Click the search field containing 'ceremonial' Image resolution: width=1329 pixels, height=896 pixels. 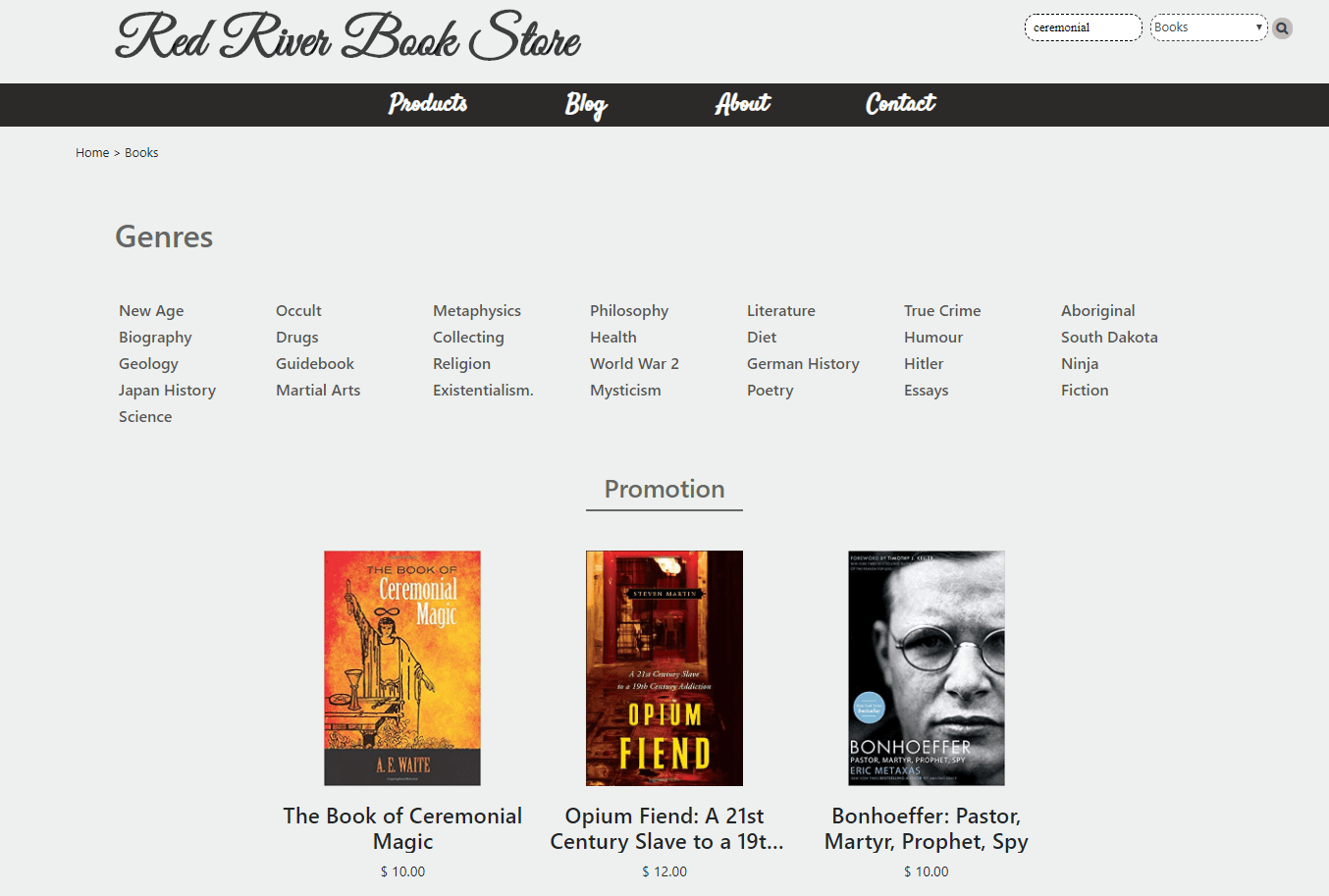click(1083, 27)
